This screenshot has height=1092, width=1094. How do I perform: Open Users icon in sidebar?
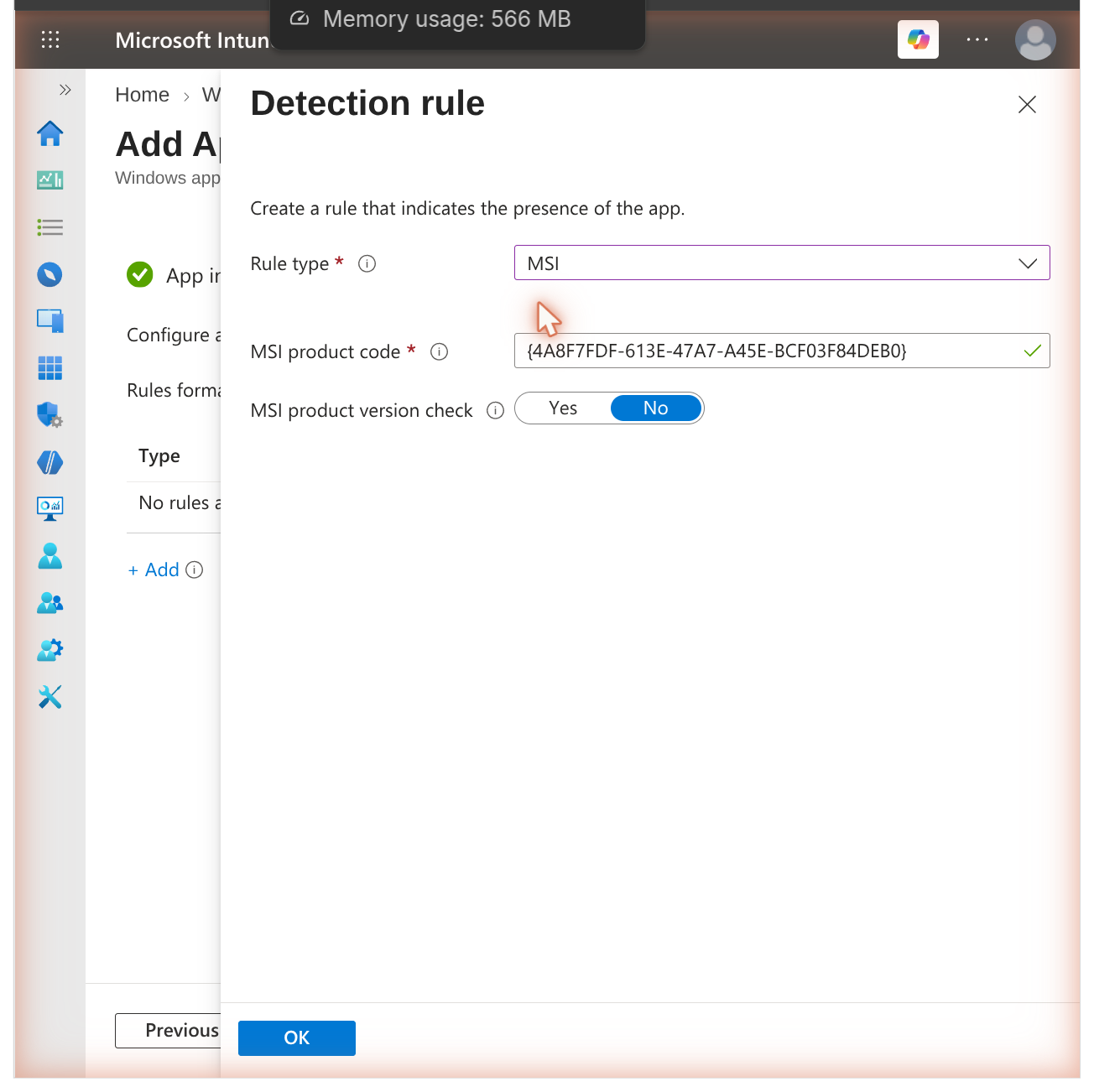(x=50, y=556)
